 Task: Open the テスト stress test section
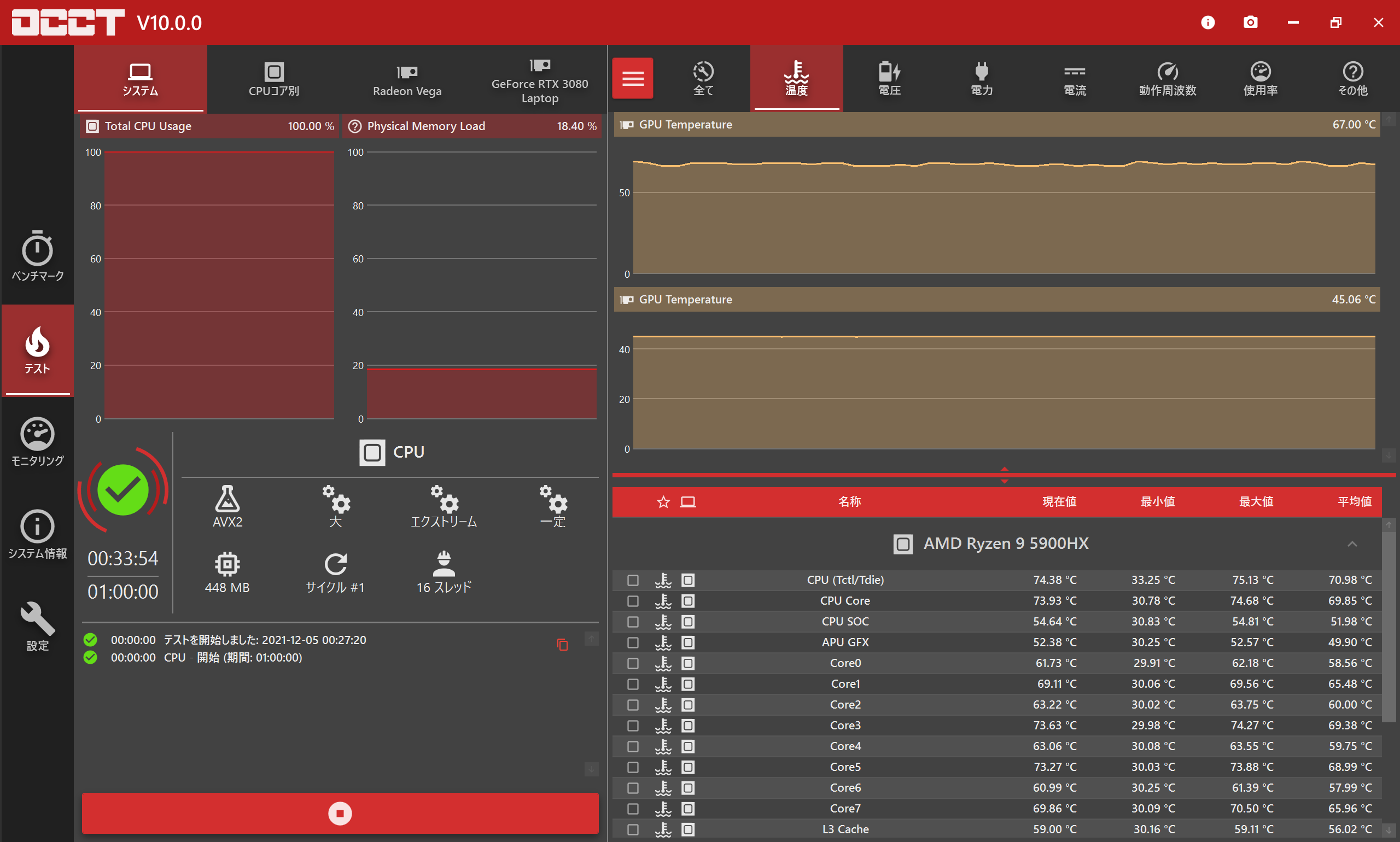[37, 349]
